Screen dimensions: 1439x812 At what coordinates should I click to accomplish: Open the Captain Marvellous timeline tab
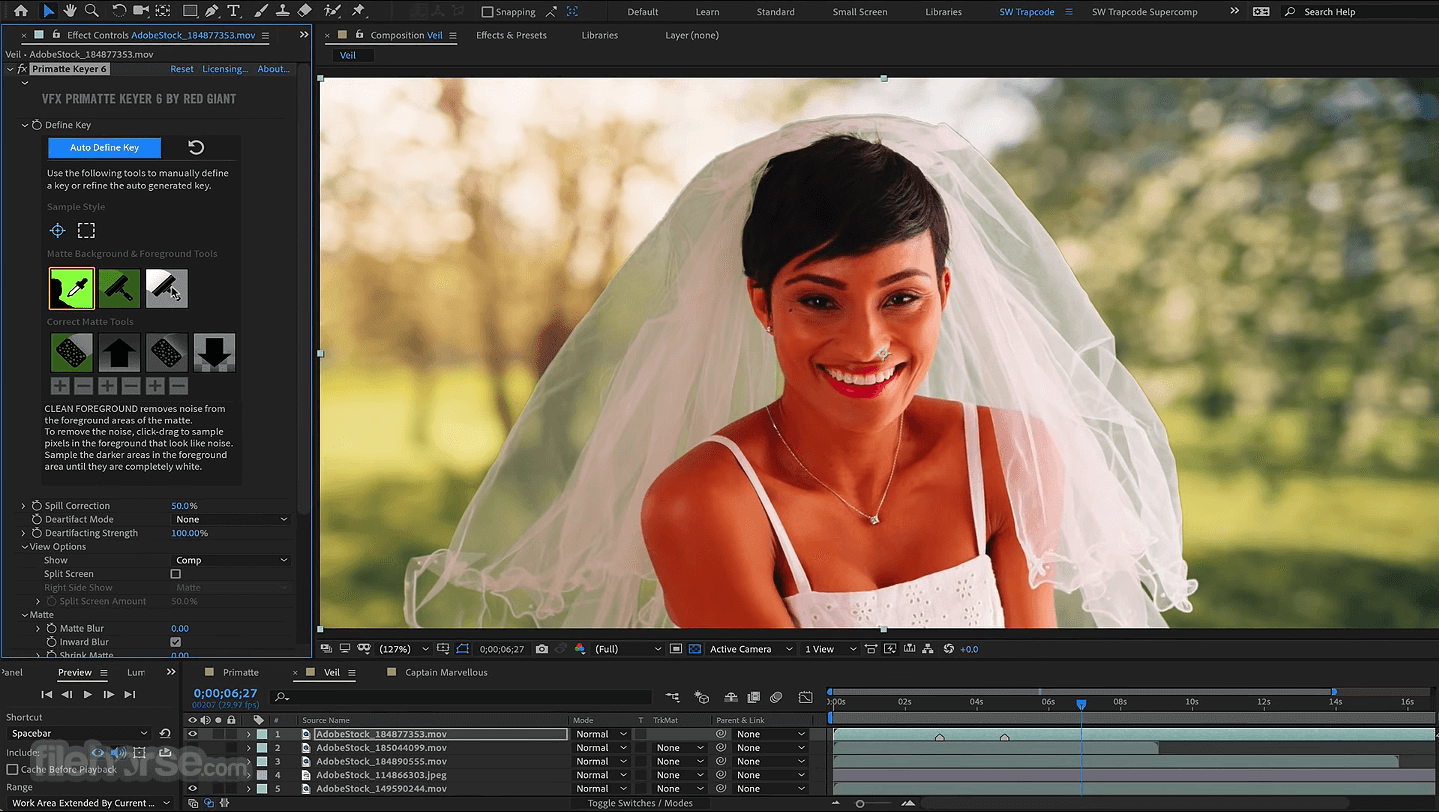446,672
